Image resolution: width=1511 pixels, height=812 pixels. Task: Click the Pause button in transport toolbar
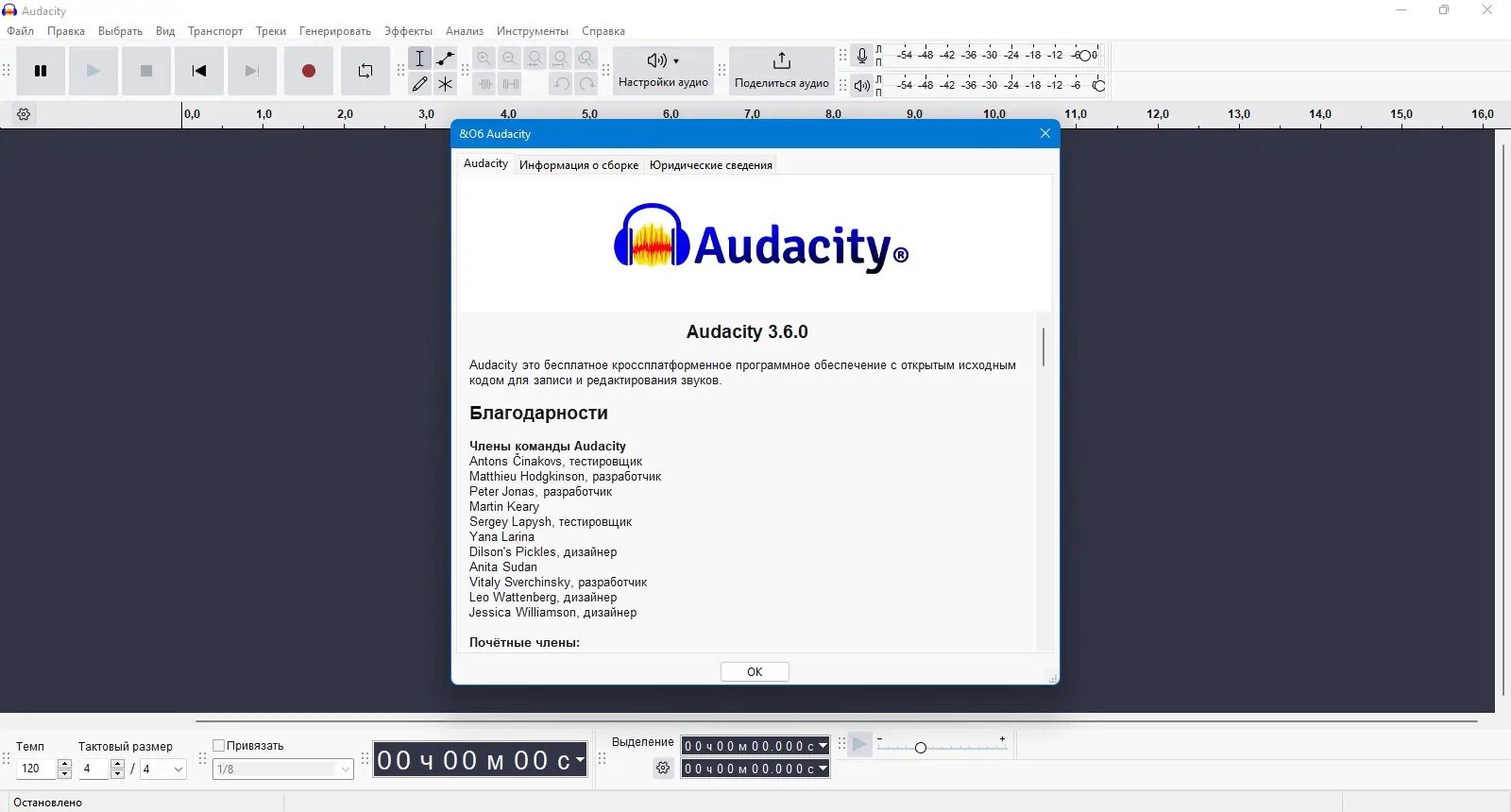41,71
